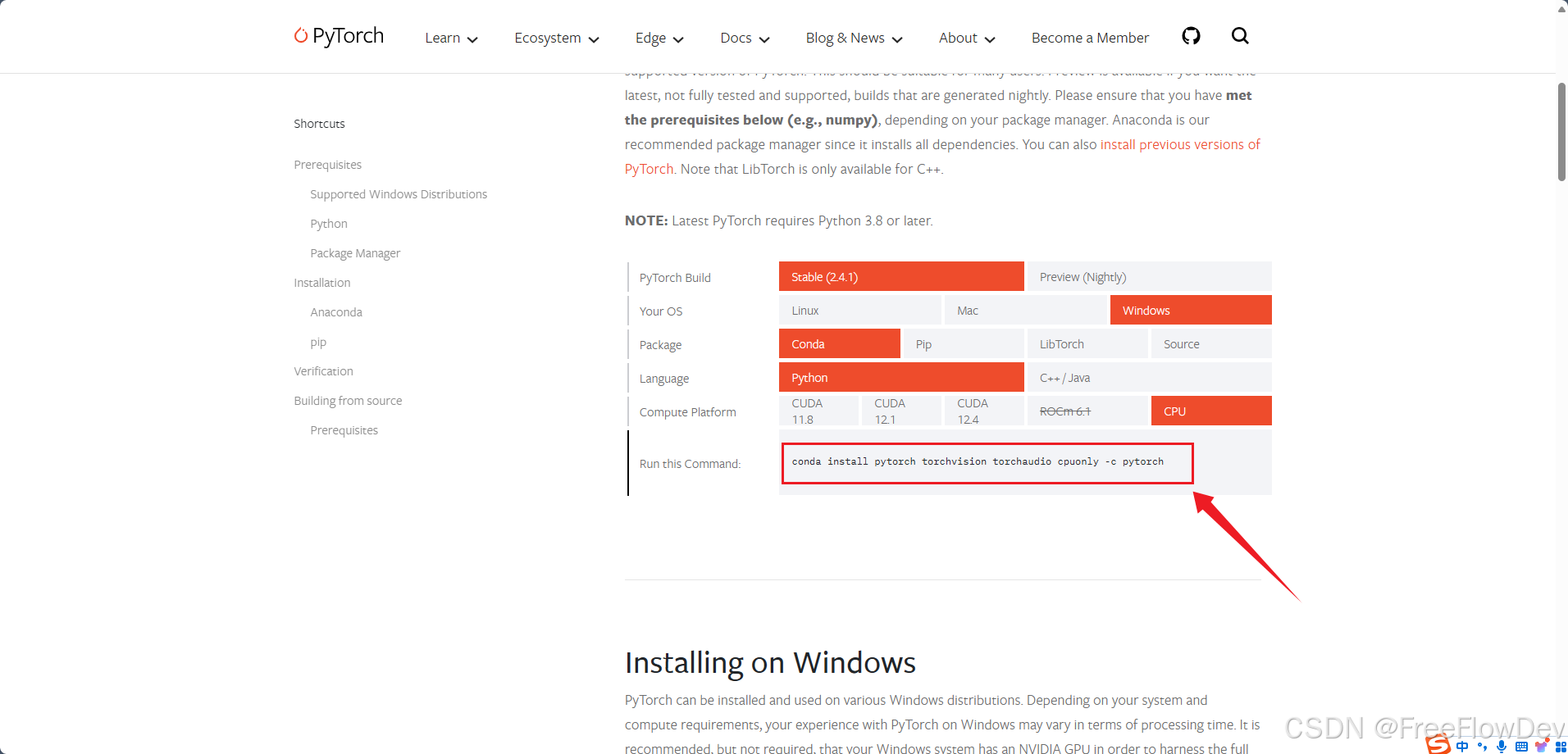This screenshot has height=754, width=1568.
Task: Open the About navigation item
Action: (958, 38)
